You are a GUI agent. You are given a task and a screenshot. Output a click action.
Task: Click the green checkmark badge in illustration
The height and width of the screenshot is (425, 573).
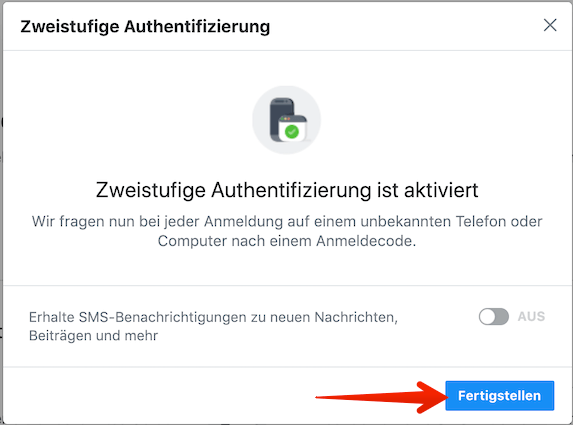(x=292, y=132)
